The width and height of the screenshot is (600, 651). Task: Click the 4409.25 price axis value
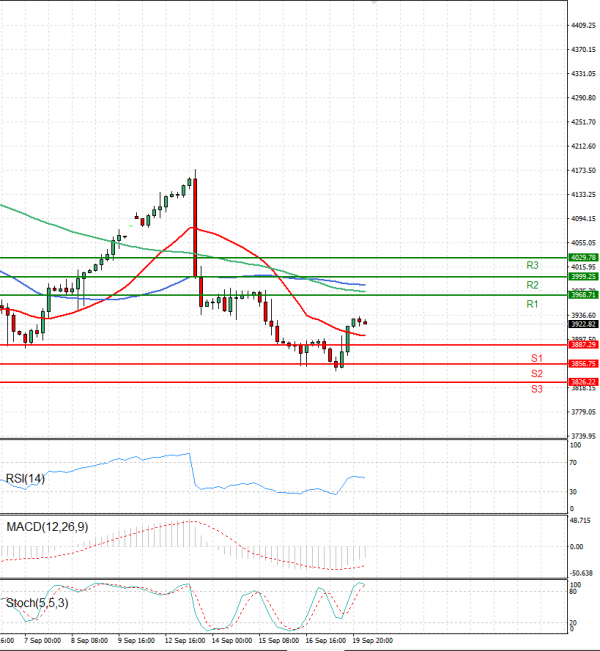point(583,26)
